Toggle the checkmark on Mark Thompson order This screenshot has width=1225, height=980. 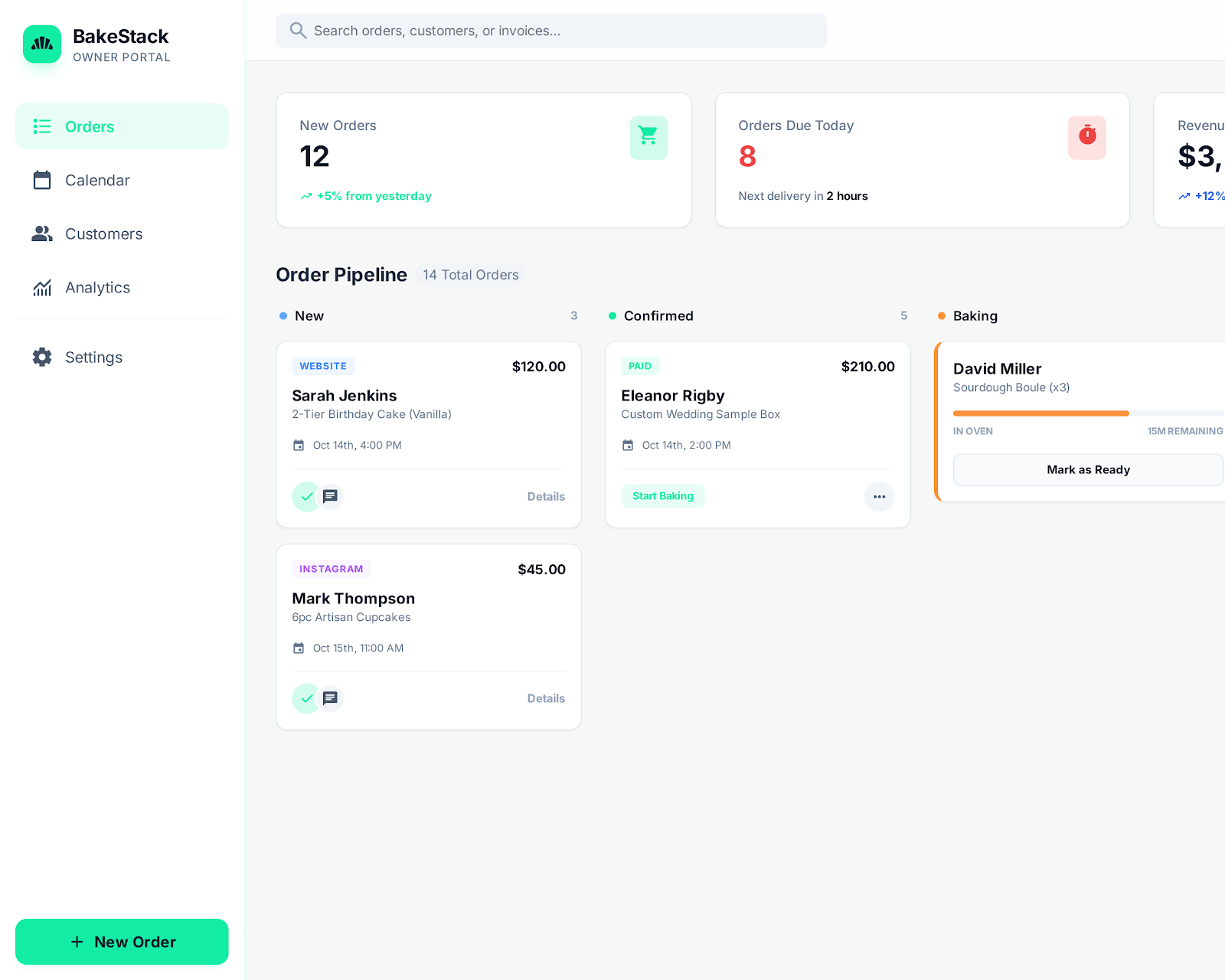point(306,698)
